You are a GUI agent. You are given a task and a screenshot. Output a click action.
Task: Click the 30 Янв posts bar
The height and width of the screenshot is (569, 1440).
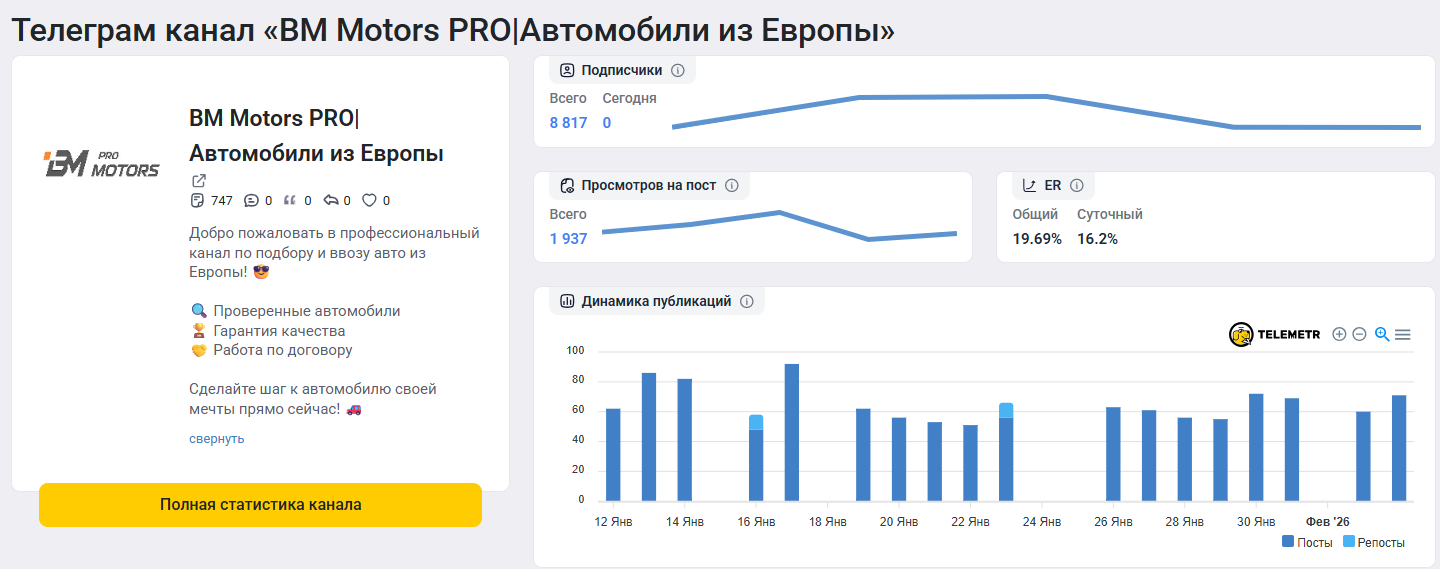pos(1256,447)
